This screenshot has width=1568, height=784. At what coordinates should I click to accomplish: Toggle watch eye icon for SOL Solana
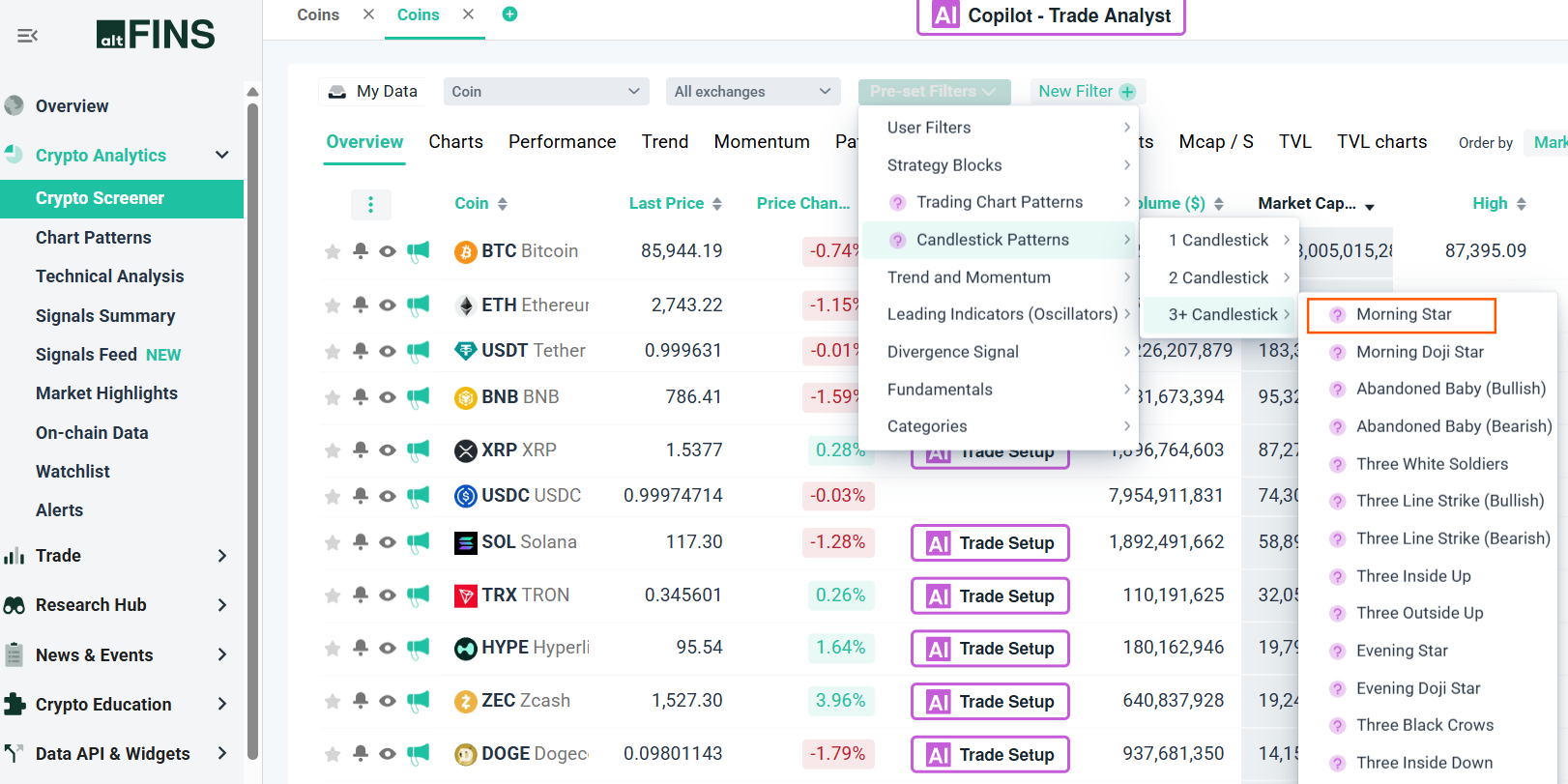tap(388, 542)
